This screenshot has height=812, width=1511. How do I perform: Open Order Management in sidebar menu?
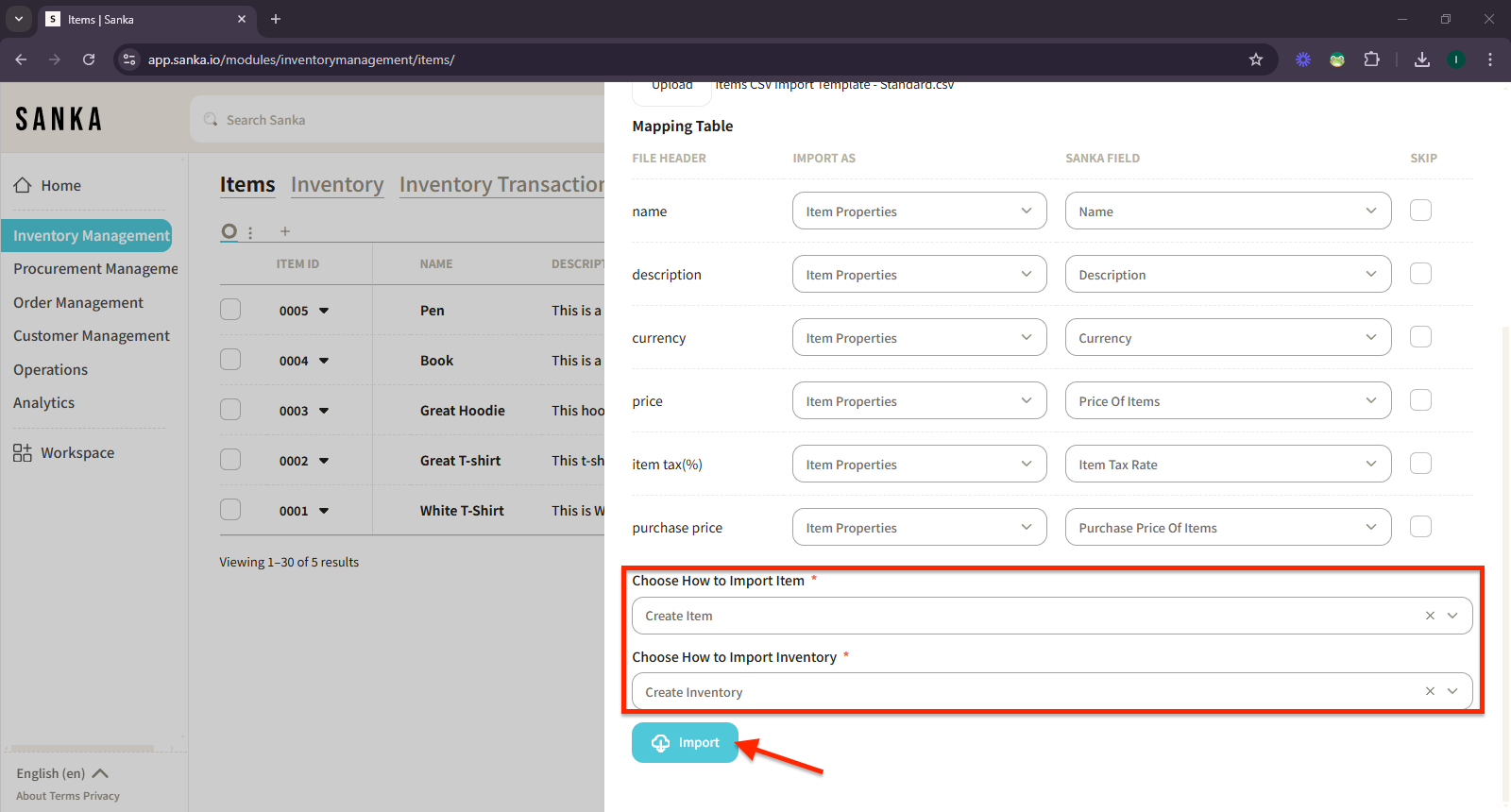point(78,303)
